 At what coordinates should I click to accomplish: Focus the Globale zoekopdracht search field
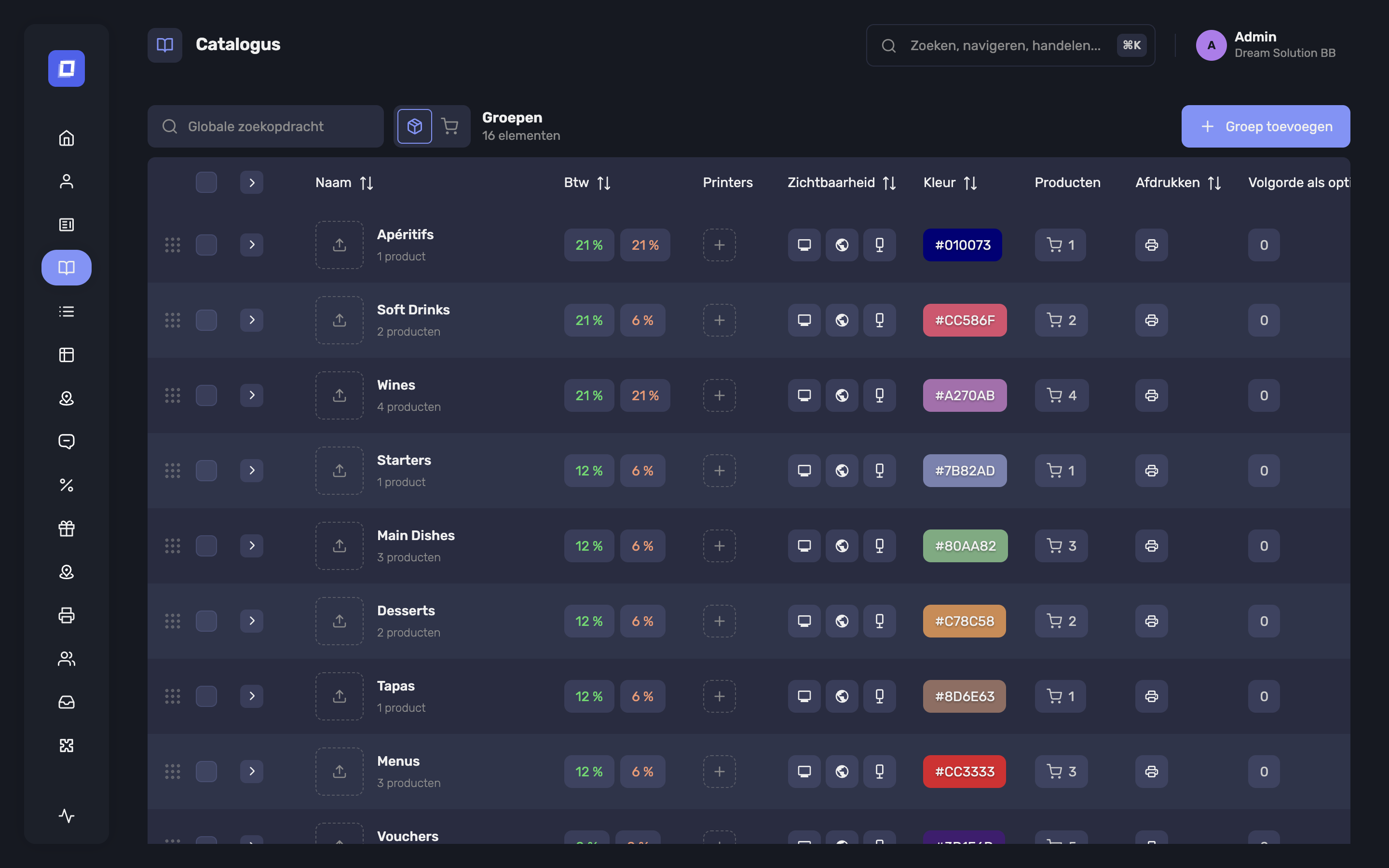(266, 126)
